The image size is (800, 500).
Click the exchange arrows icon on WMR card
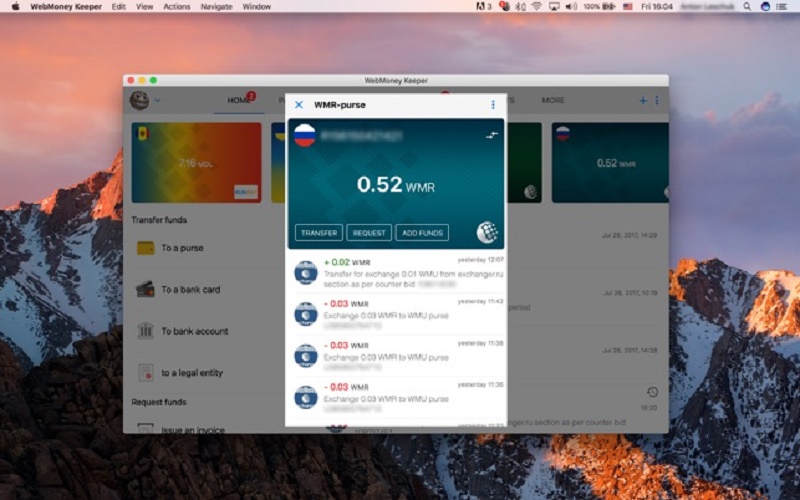point(491,135)
